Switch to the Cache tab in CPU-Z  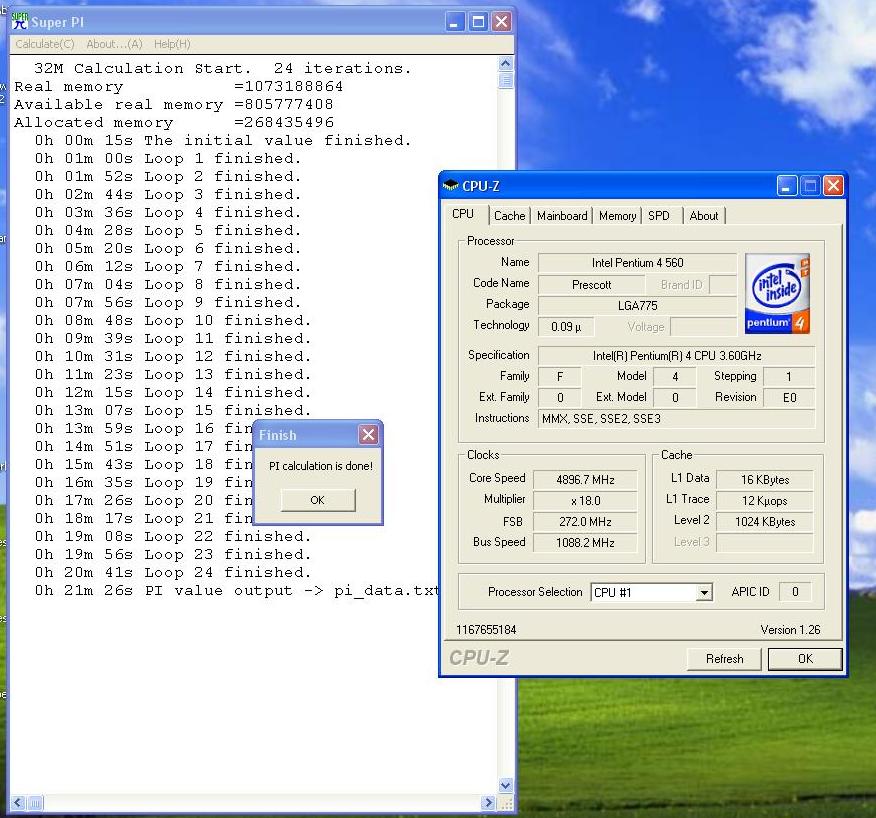click(x=510, y=216)
